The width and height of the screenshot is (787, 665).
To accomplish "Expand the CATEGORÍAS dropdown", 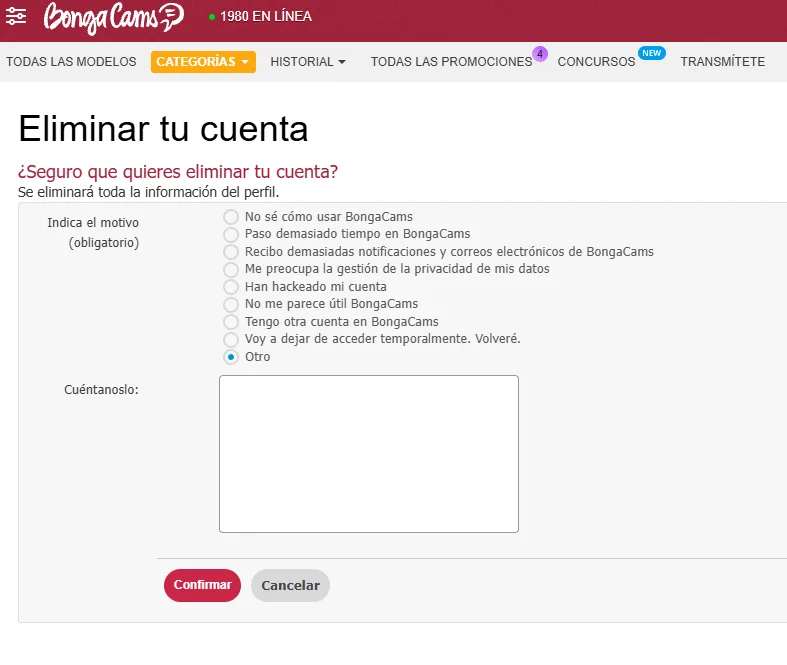I will [x=203, y=62].
